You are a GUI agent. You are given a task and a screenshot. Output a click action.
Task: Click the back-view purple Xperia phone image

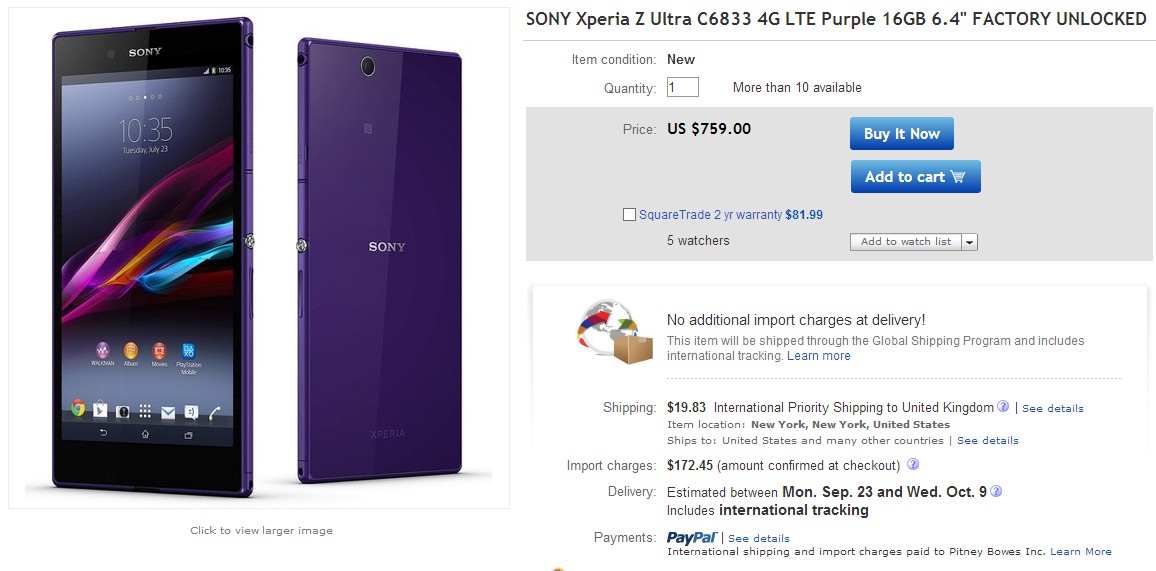tap(380, 260)
